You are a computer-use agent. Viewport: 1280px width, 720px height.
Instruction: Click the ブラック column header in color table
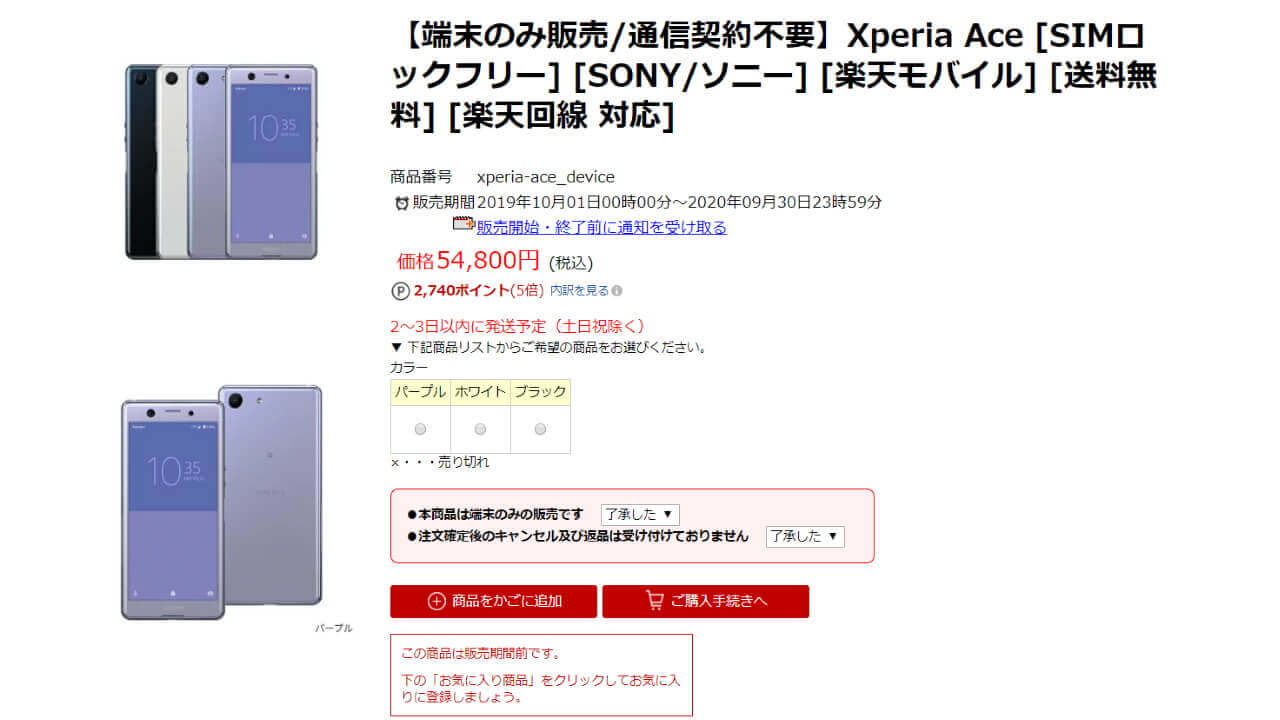point(540,392)
